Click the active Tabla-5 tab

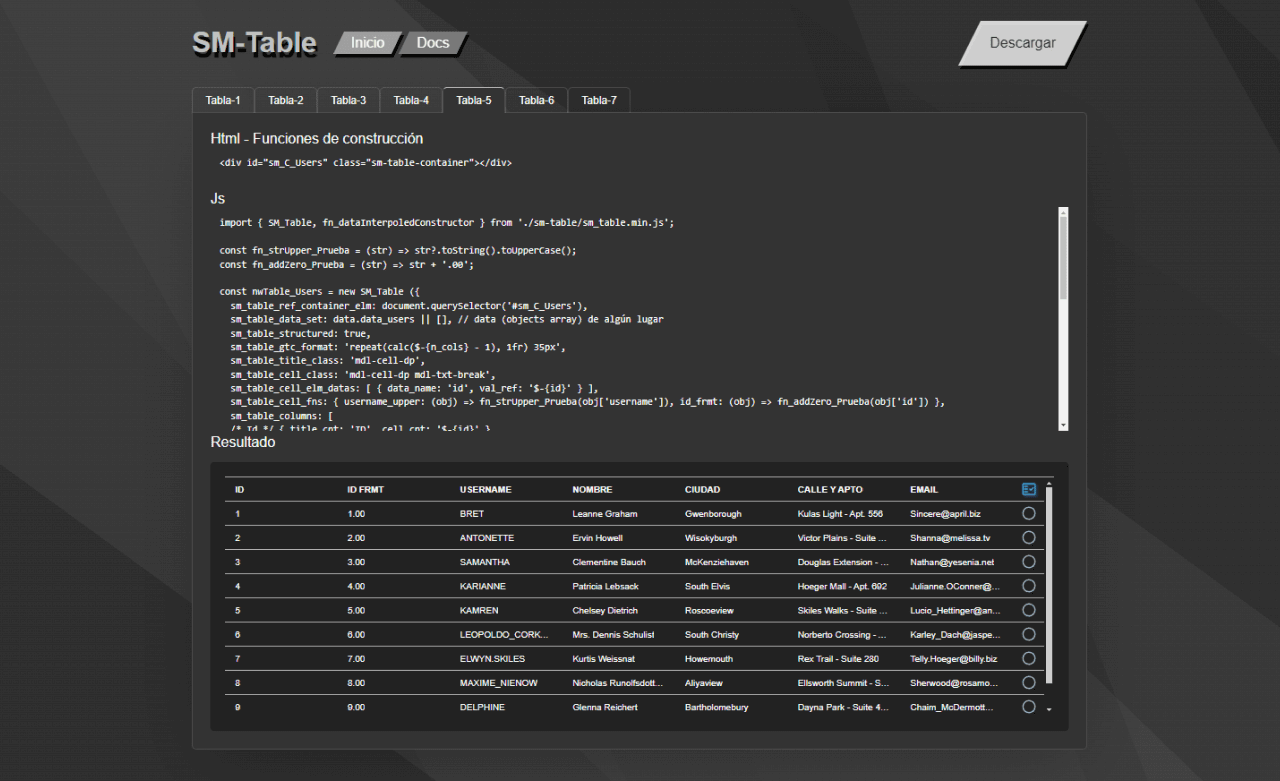[x=473, y=100]
